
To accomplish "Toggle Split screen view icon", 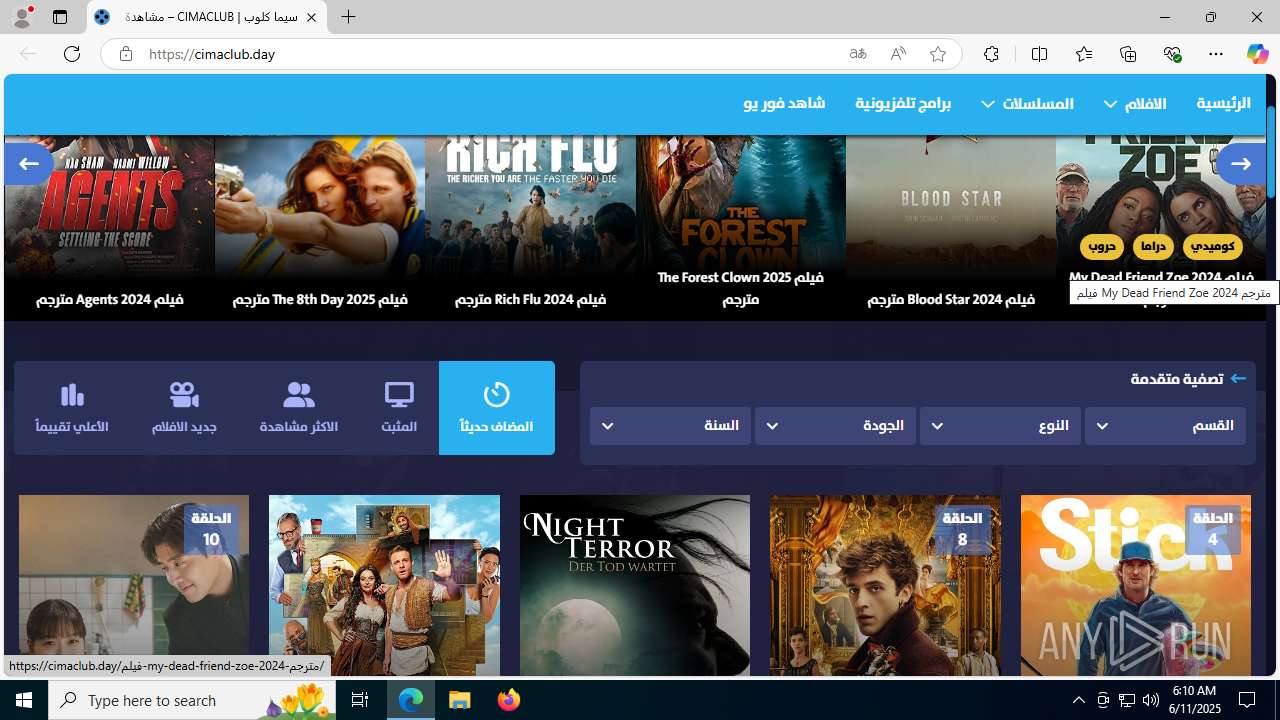I will pos(1039,54).
